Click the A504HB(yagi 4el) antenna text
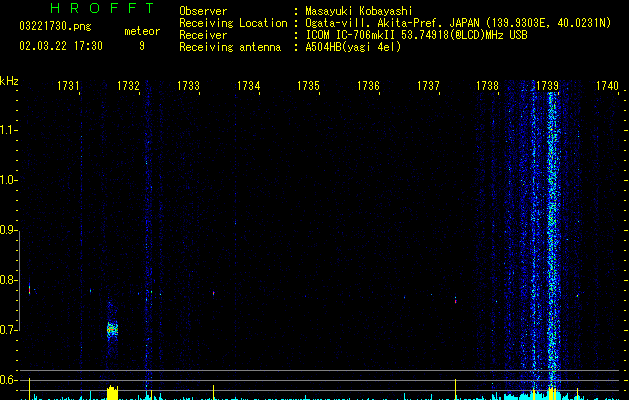The image size is (629, 400). coord(353,47)
